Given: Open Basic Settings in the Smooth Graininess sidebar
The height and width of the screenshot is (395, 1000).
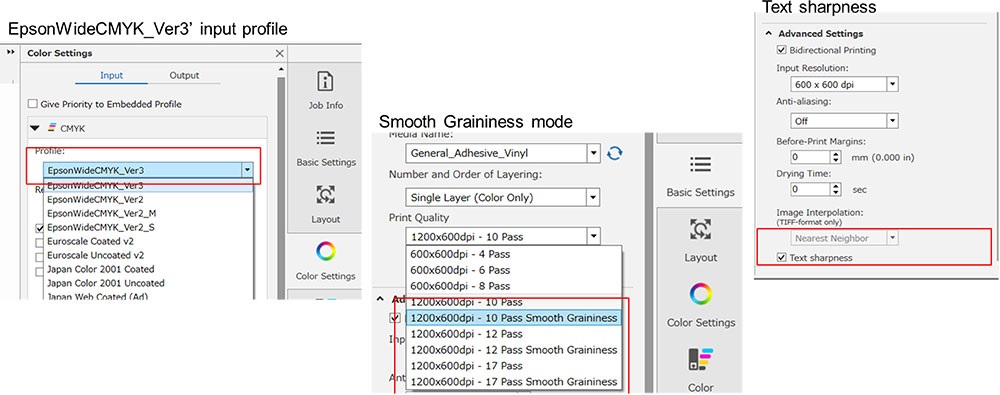Looking at the screenshot, I should (700, 175).
